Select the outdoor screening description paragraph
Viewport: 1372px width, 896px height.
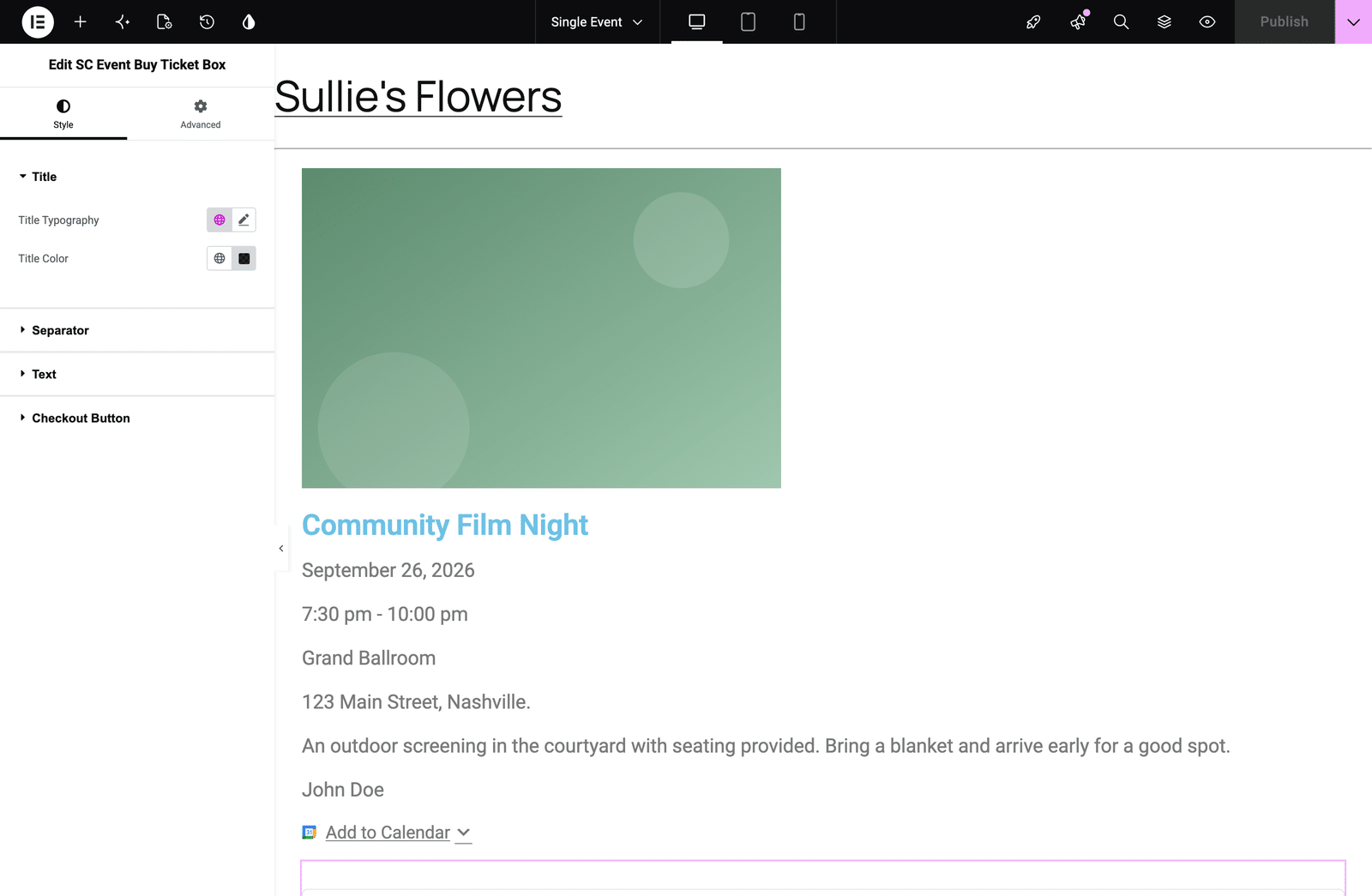766,746
